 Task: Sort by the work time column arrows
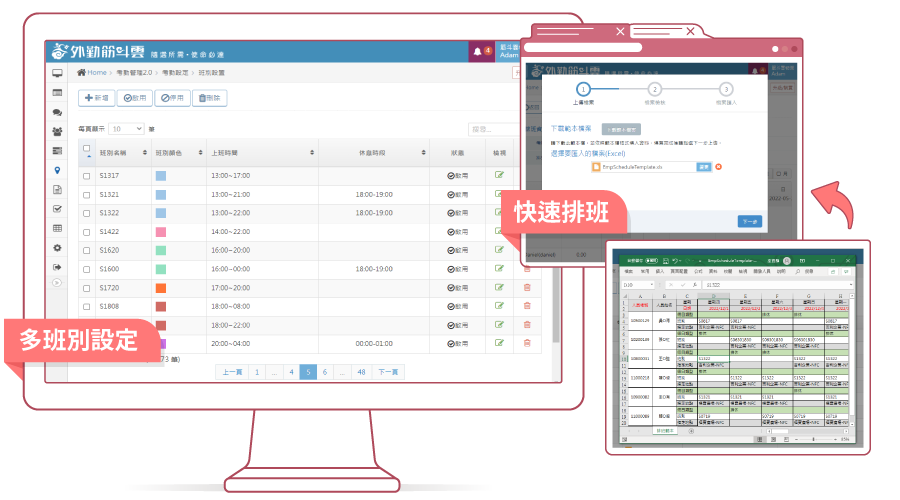[312, 153]
